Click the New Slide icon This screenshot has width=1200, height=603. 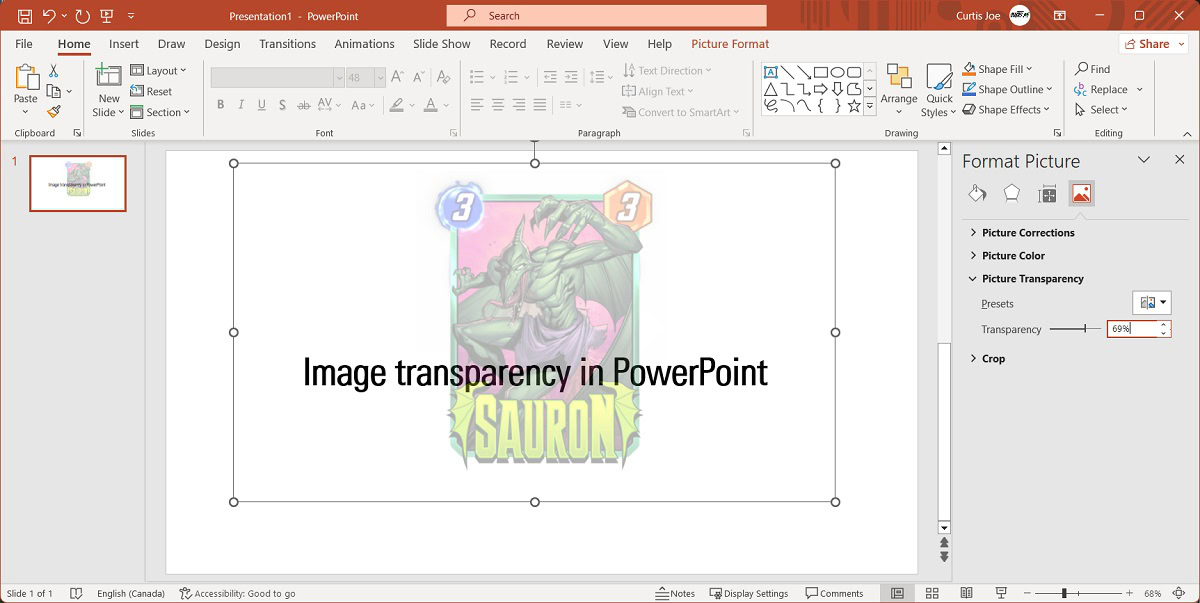pyautogui.click(x=109, y=78)
